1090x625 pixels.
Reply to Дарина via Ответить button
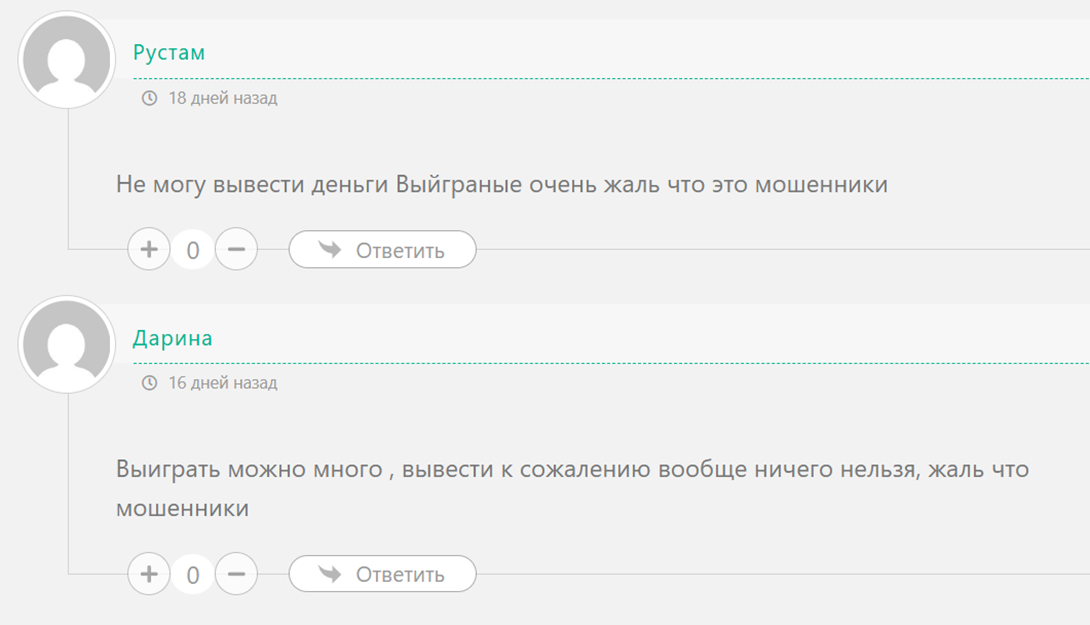coord(383,575)
